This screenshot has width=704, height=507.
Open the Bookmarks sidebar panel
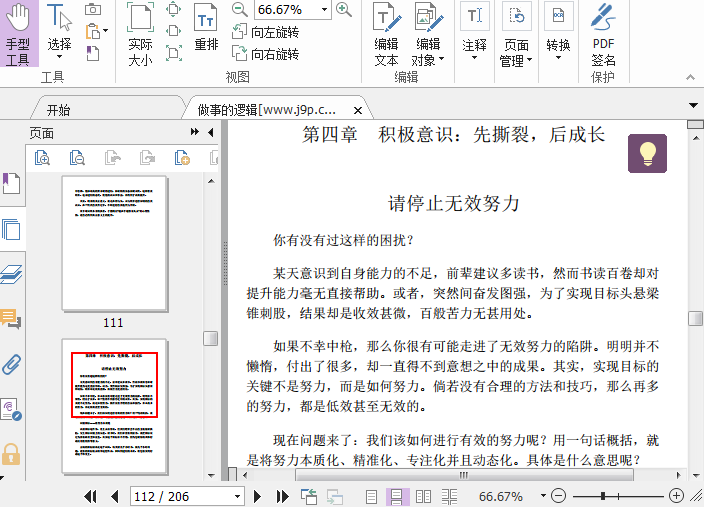[x=12, y=184]
